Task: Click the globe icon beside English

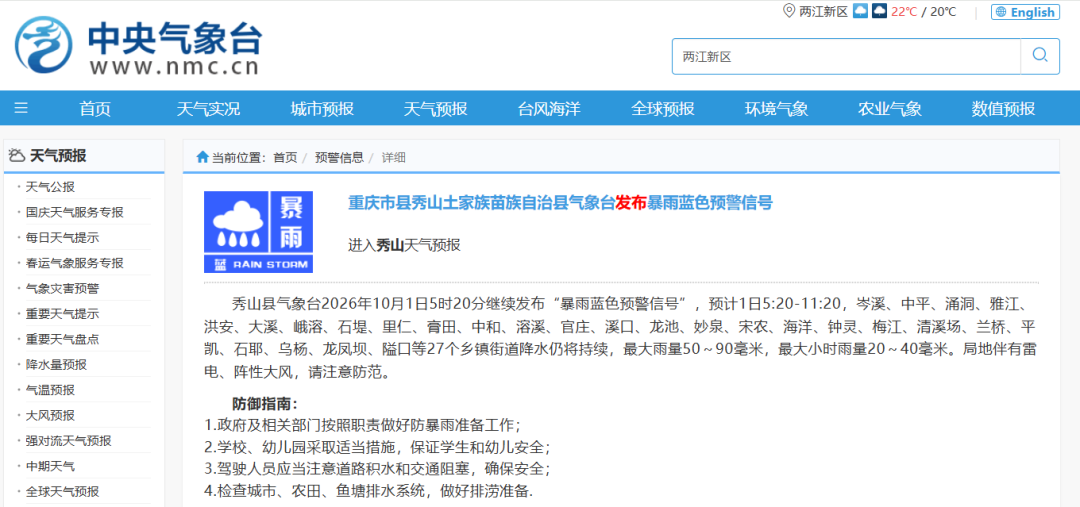Action: [1001, 12]
